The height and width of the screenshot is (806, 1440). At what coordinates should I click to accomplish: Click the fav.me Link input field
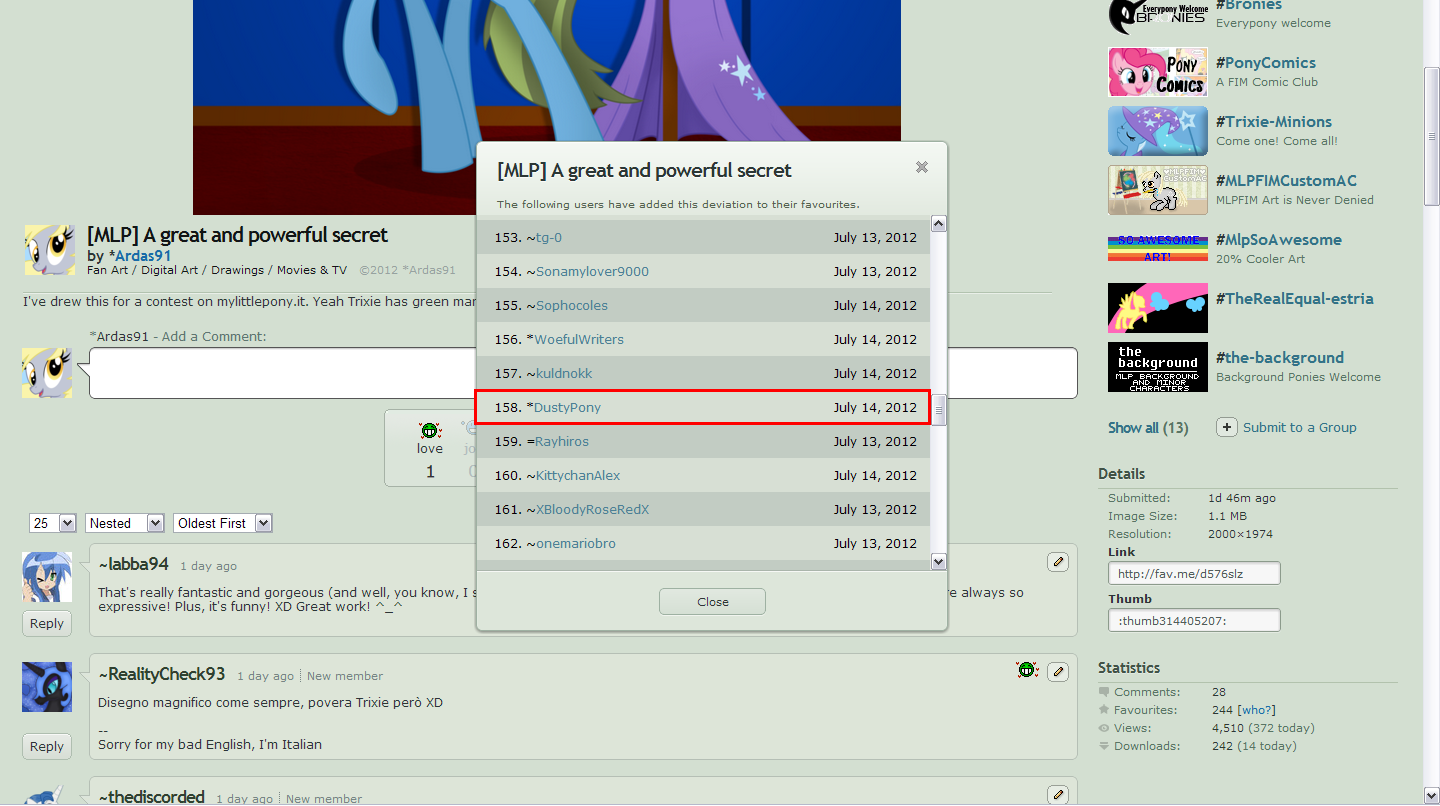click(x=1194, y=573)
